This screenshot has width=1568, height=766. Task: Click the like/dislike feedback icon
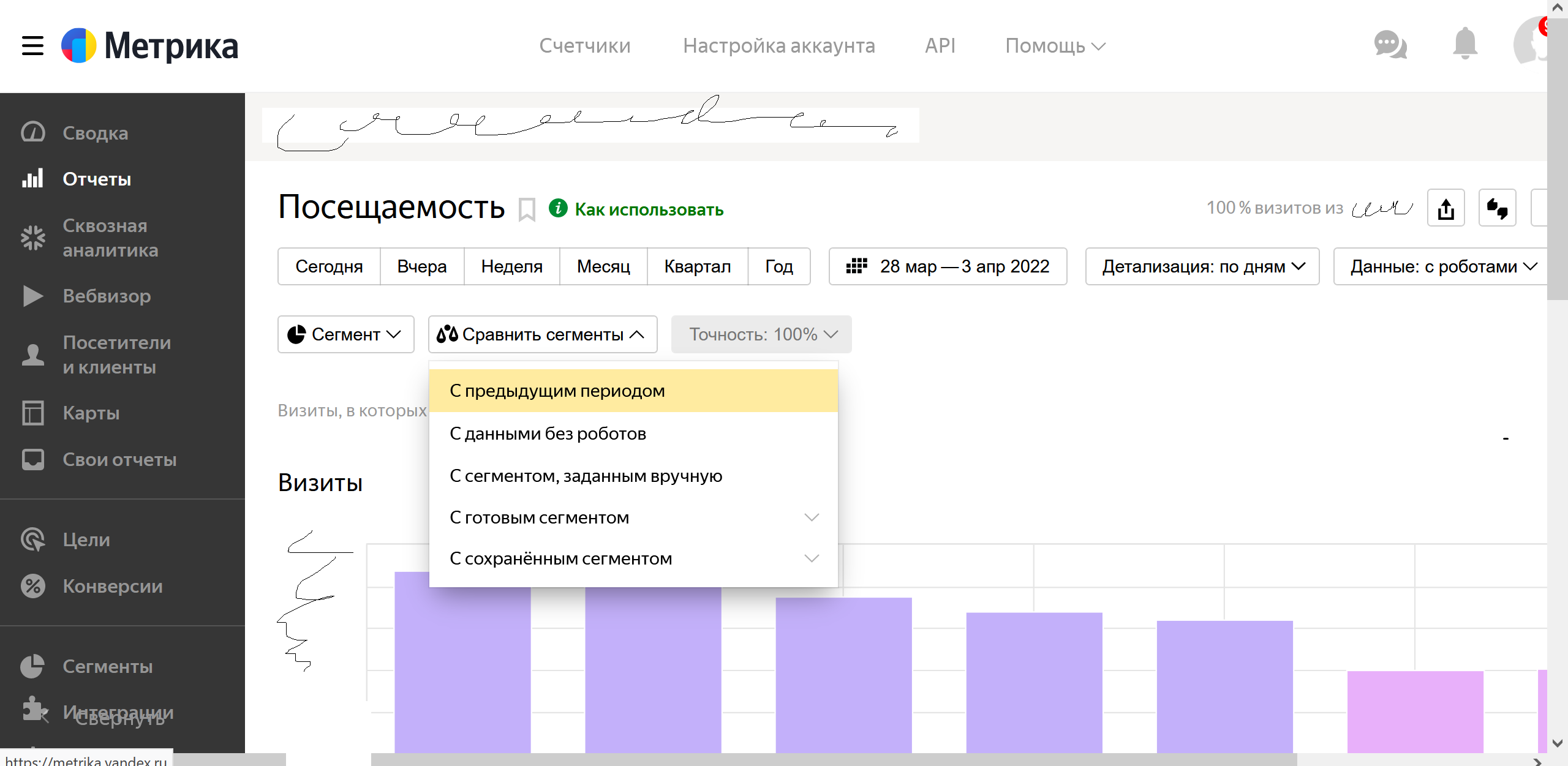point(1498,208)
